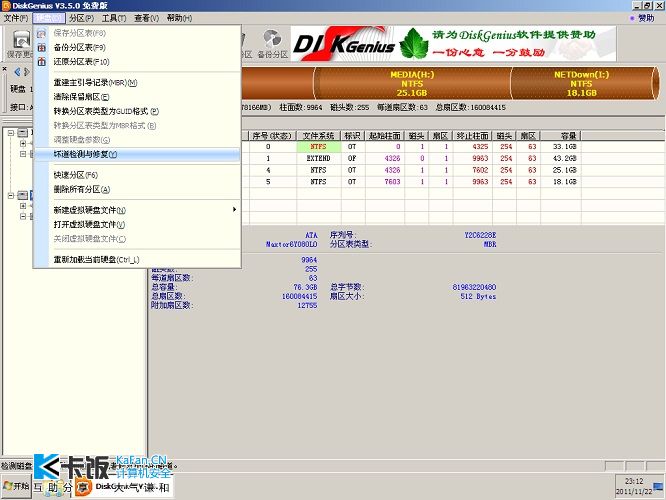This screenshot has width=666, height=500.
Task: Close the disk panel with small x
Action: pos(5,69)
